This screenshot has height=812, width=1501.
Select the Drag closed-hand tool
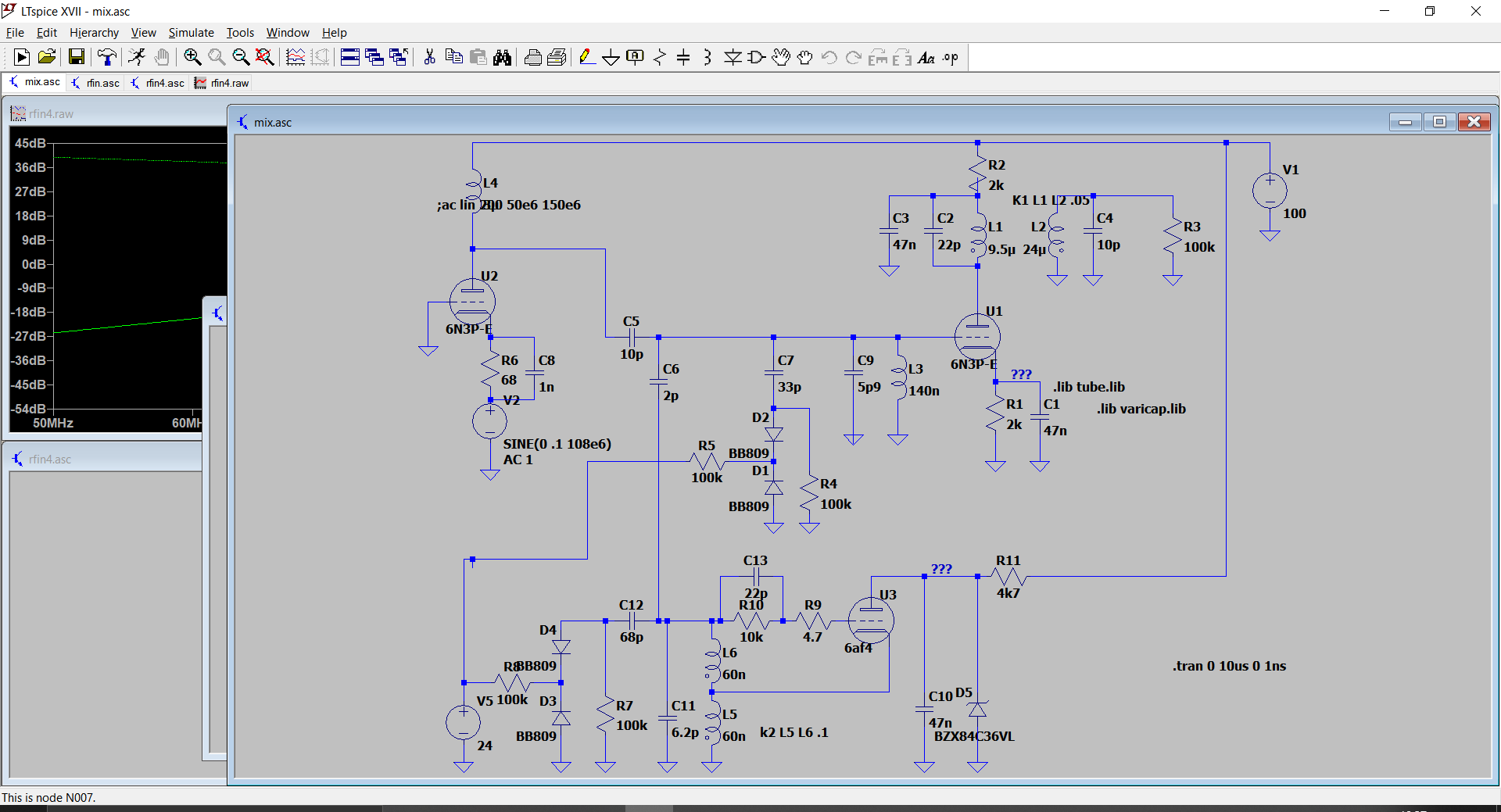pos(805,57)
